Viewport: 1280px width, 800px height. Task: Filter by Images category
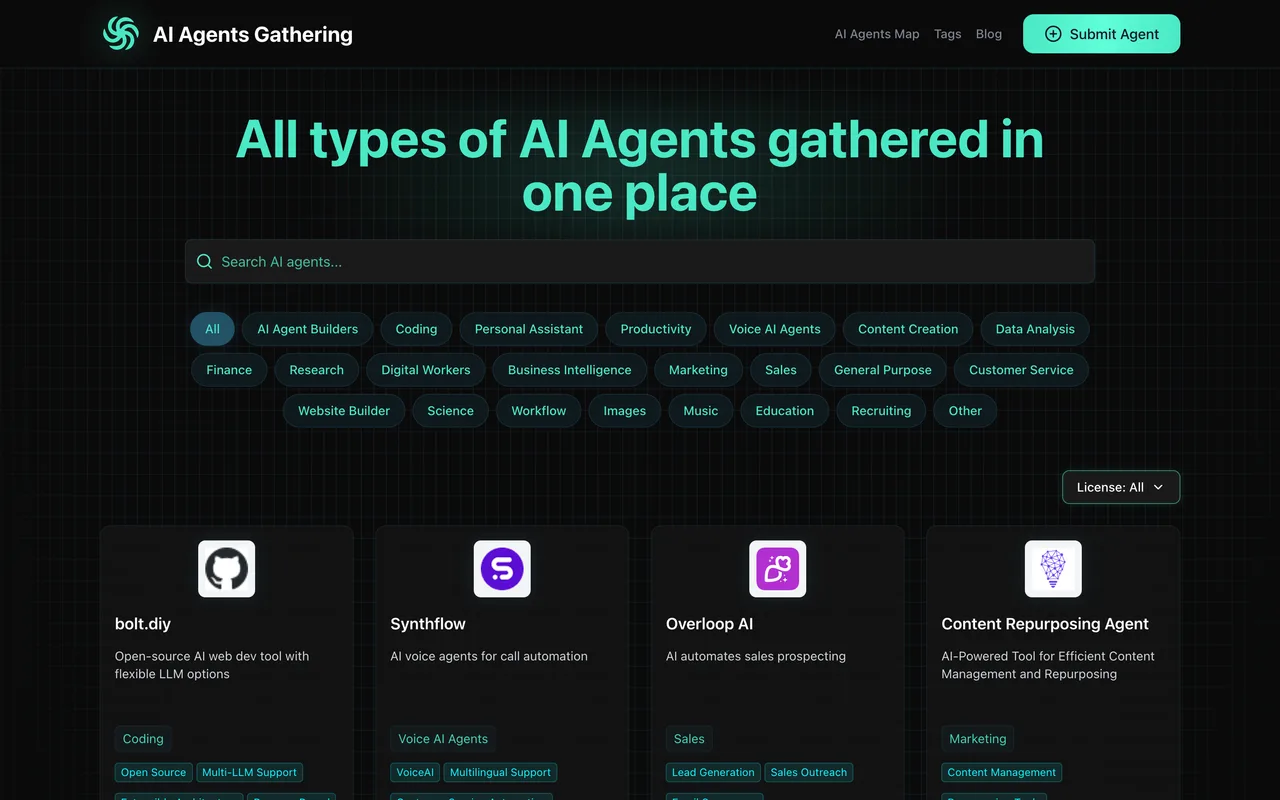(x=624, y=411)
